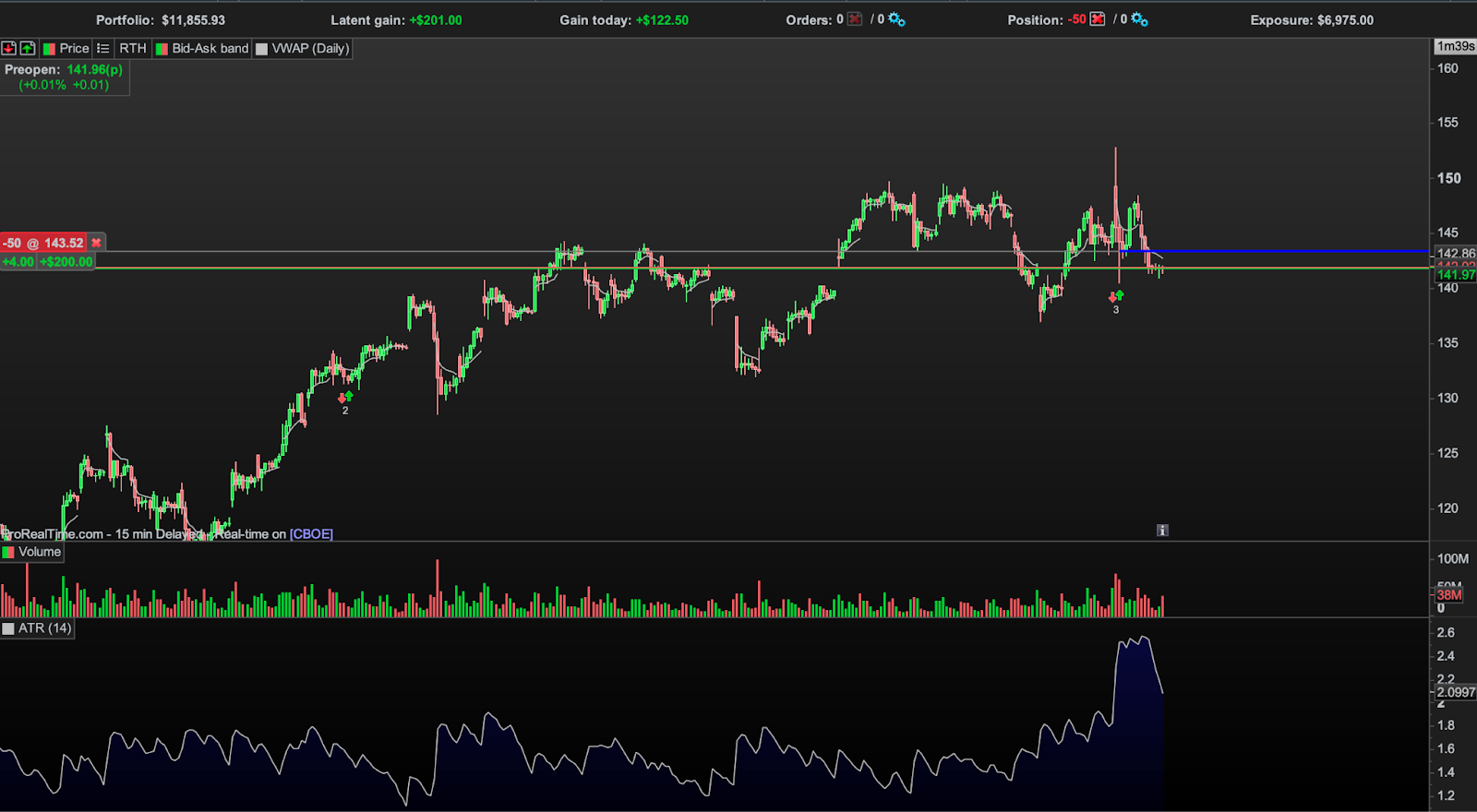The width and height of the screenshot is (1477, 812).
Task: Click the CBOE real-time link
Action: click(x=311, y=534)
